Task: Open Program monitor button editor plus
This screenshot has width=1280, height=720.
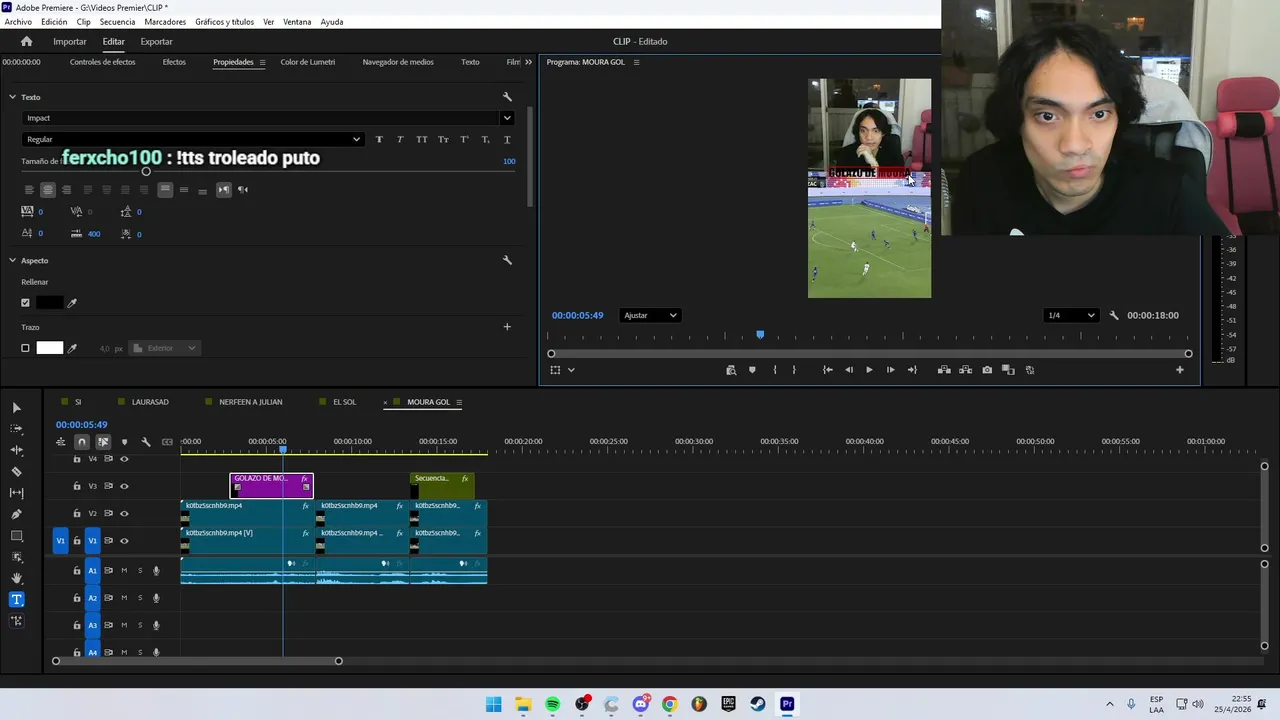Action: [1180, 370]
